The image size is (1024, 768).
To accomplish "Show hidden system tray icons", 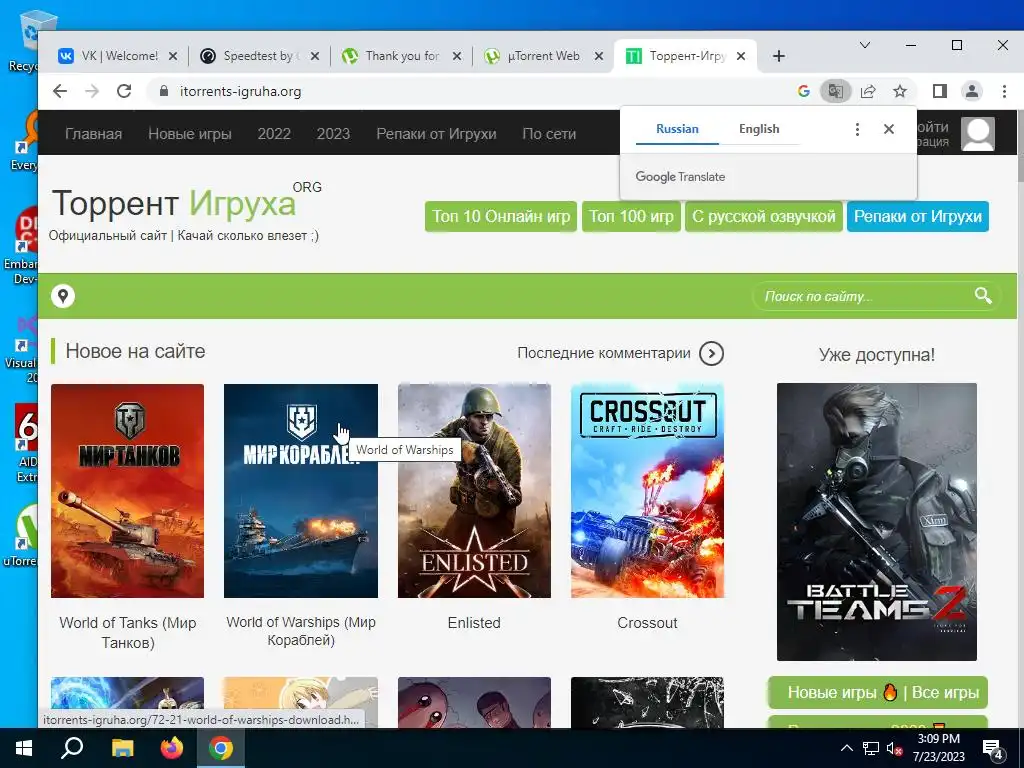I will point(846,748).
